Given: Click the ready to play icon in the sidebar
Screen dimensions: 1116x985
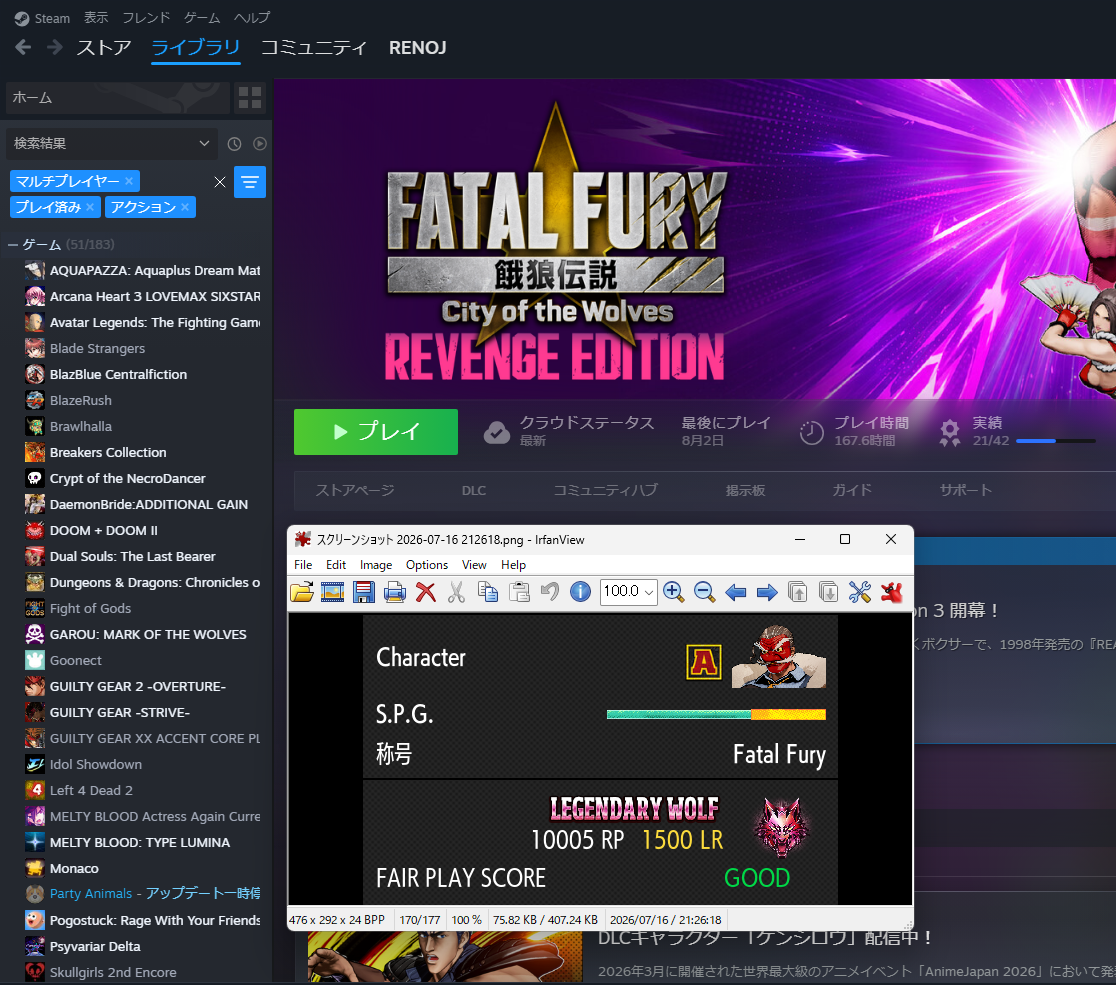Looking at the screenshot, I should 260,144.
